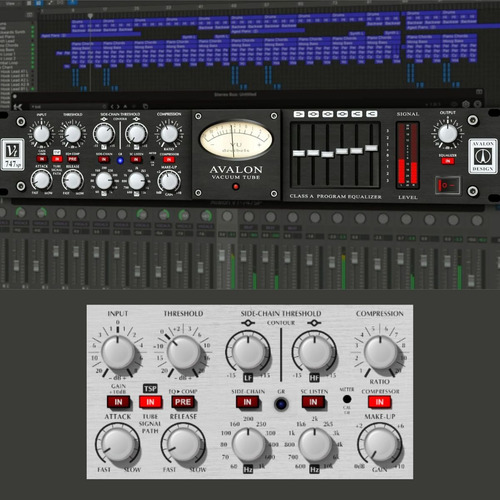This screenshot has height=500, width=500.
Task: Click the Attack knob on the black rack
Action: pyautogui.click(x=41, y=180)
